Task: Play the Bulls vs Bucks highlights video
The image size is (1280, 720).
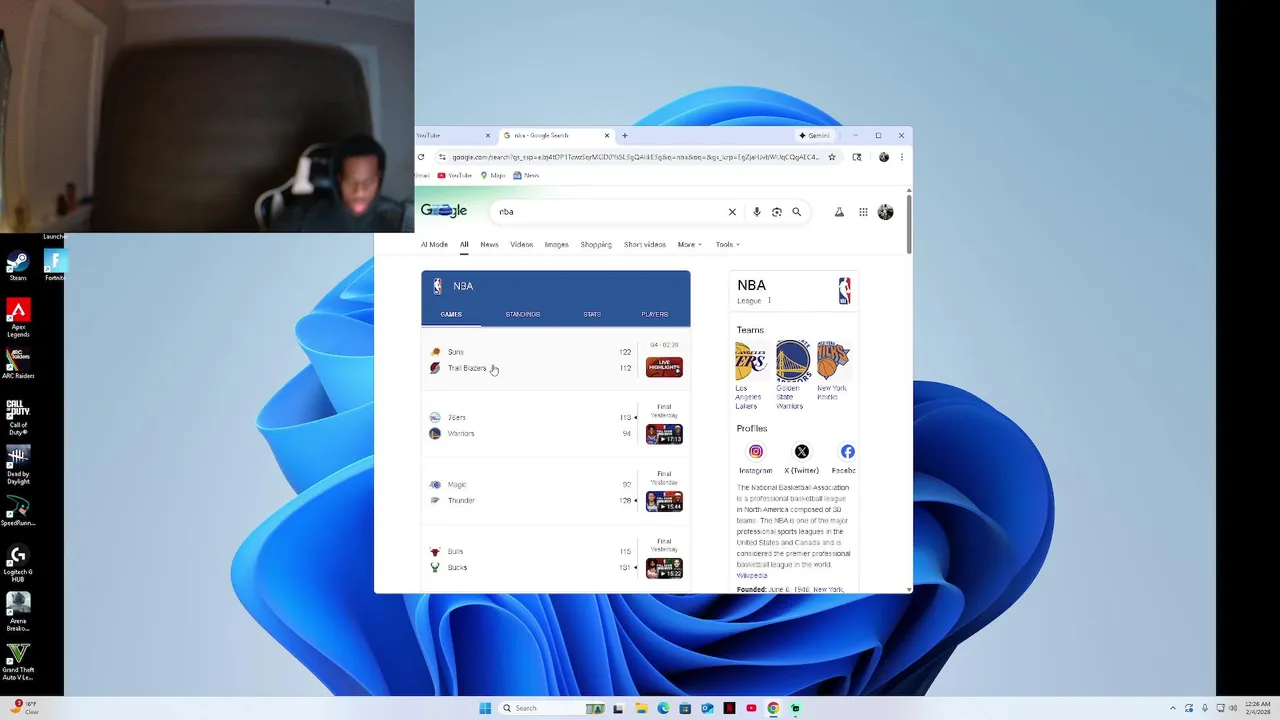Action: [x=664, y=568]
